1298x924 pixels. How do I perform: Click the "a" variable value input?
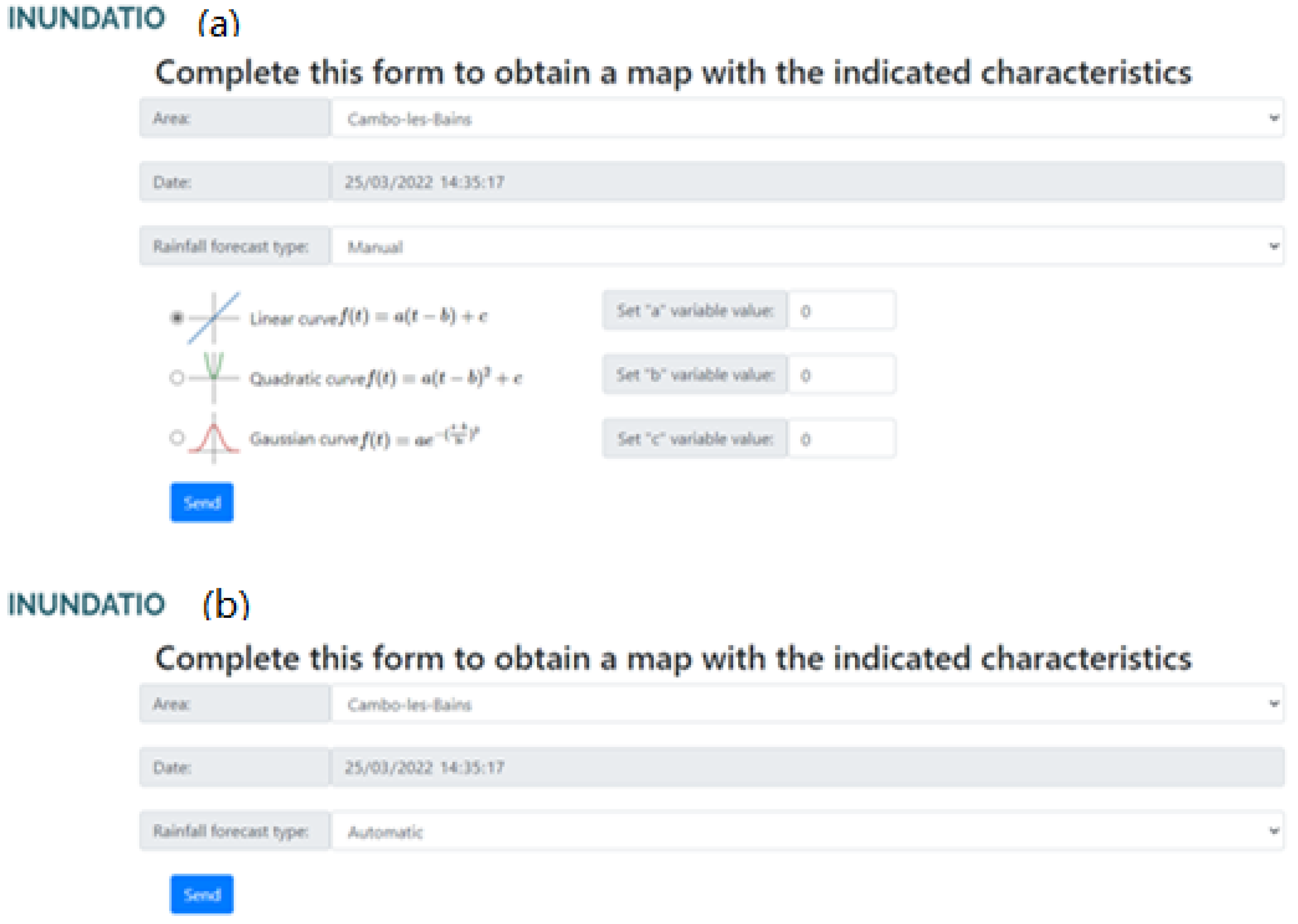tap(841, 311)
